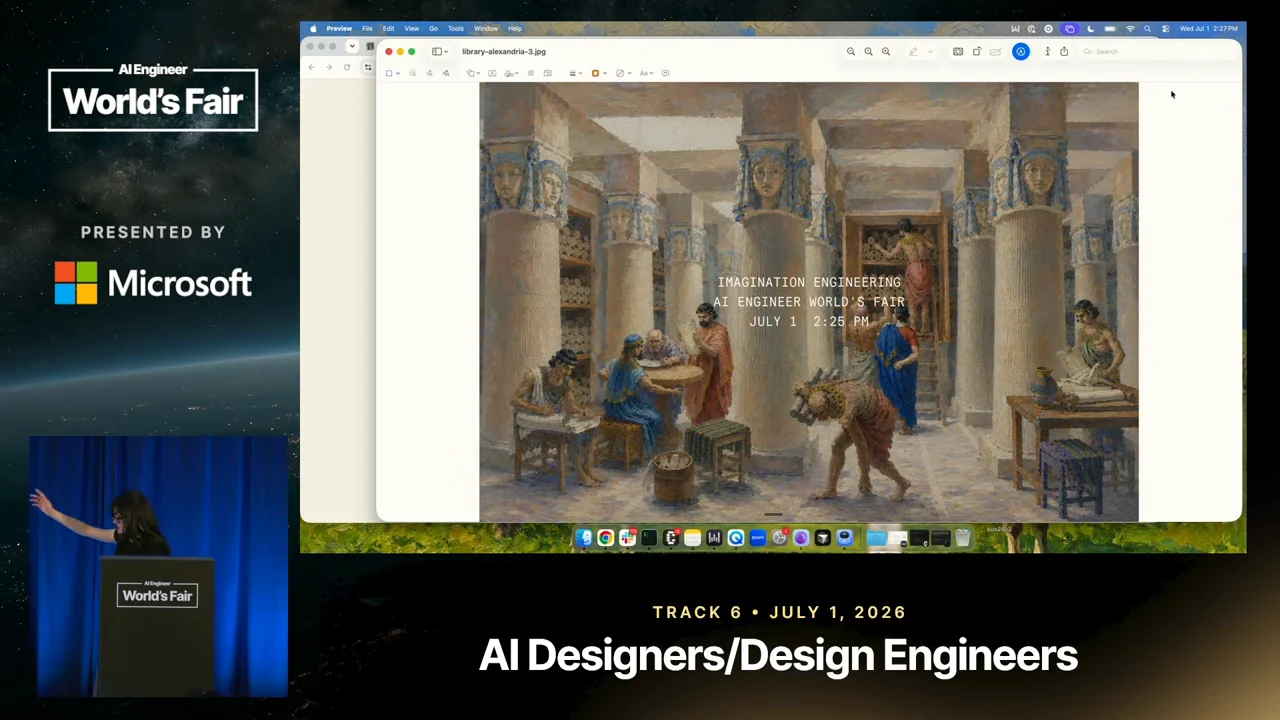Open the Shapes tool dropdown
The image size is (1280, 720).
tap(474, 73)
